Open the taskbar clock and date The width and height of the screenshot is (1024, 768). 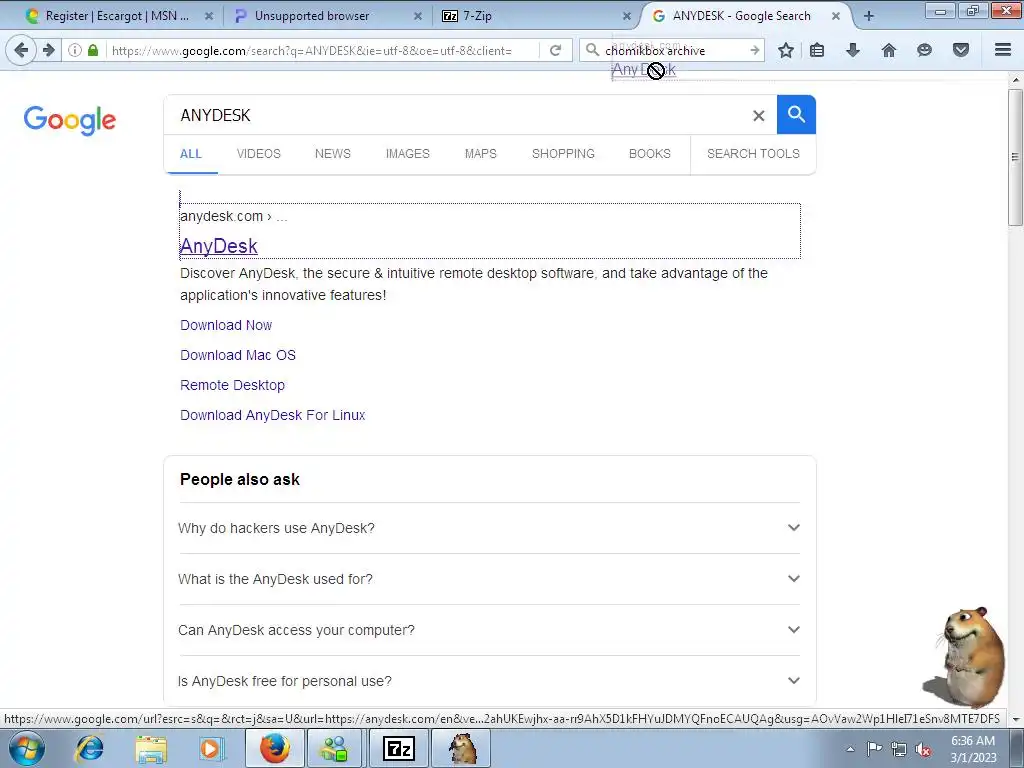pyautogui.click(x=973, y=749)
